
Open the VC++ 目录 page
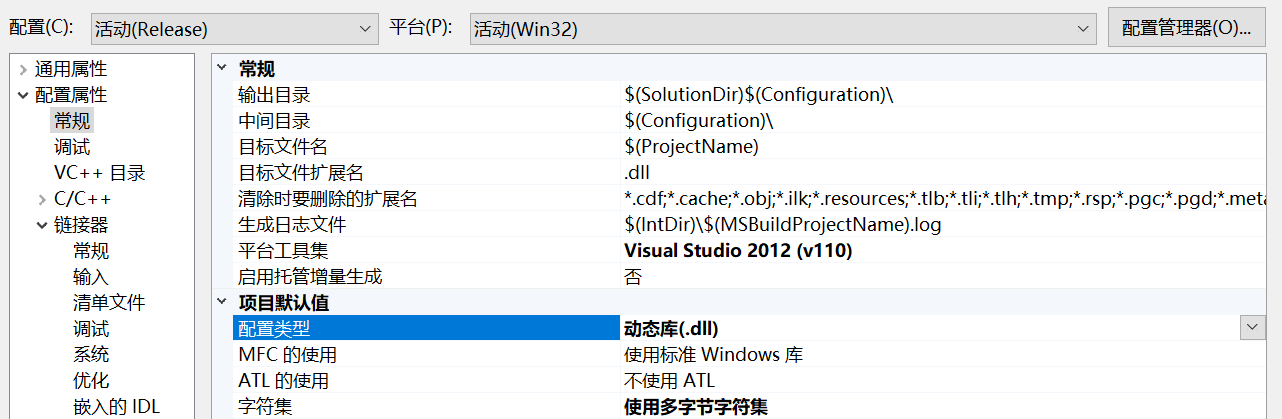99,174
